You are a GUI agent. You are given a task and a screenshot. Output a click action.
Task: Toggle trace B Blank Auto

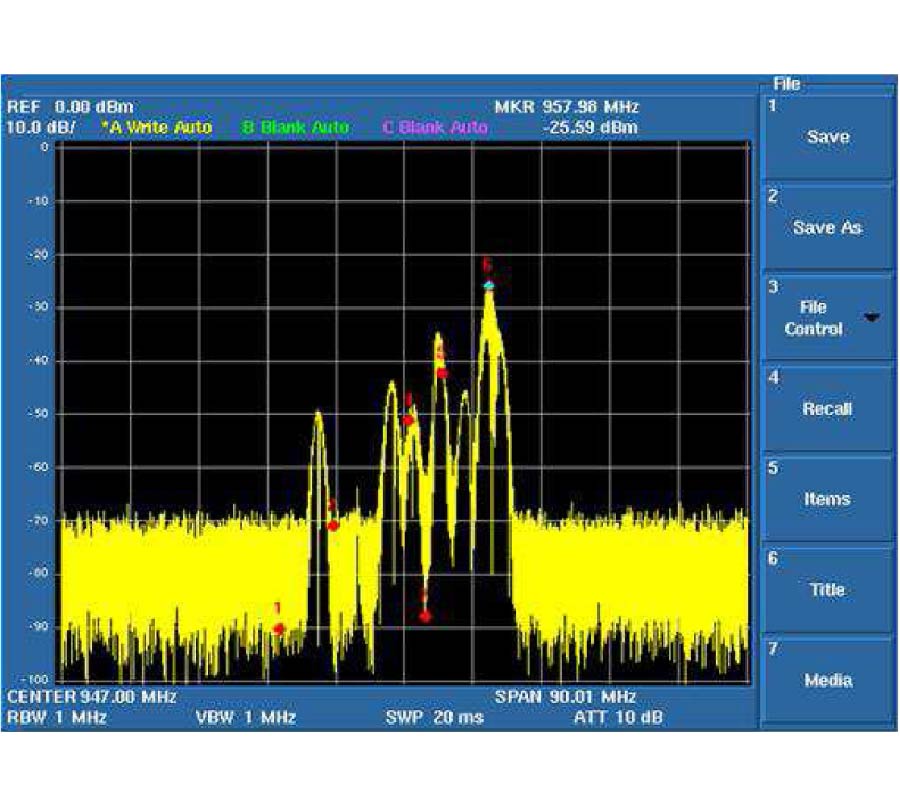(295, 128)
